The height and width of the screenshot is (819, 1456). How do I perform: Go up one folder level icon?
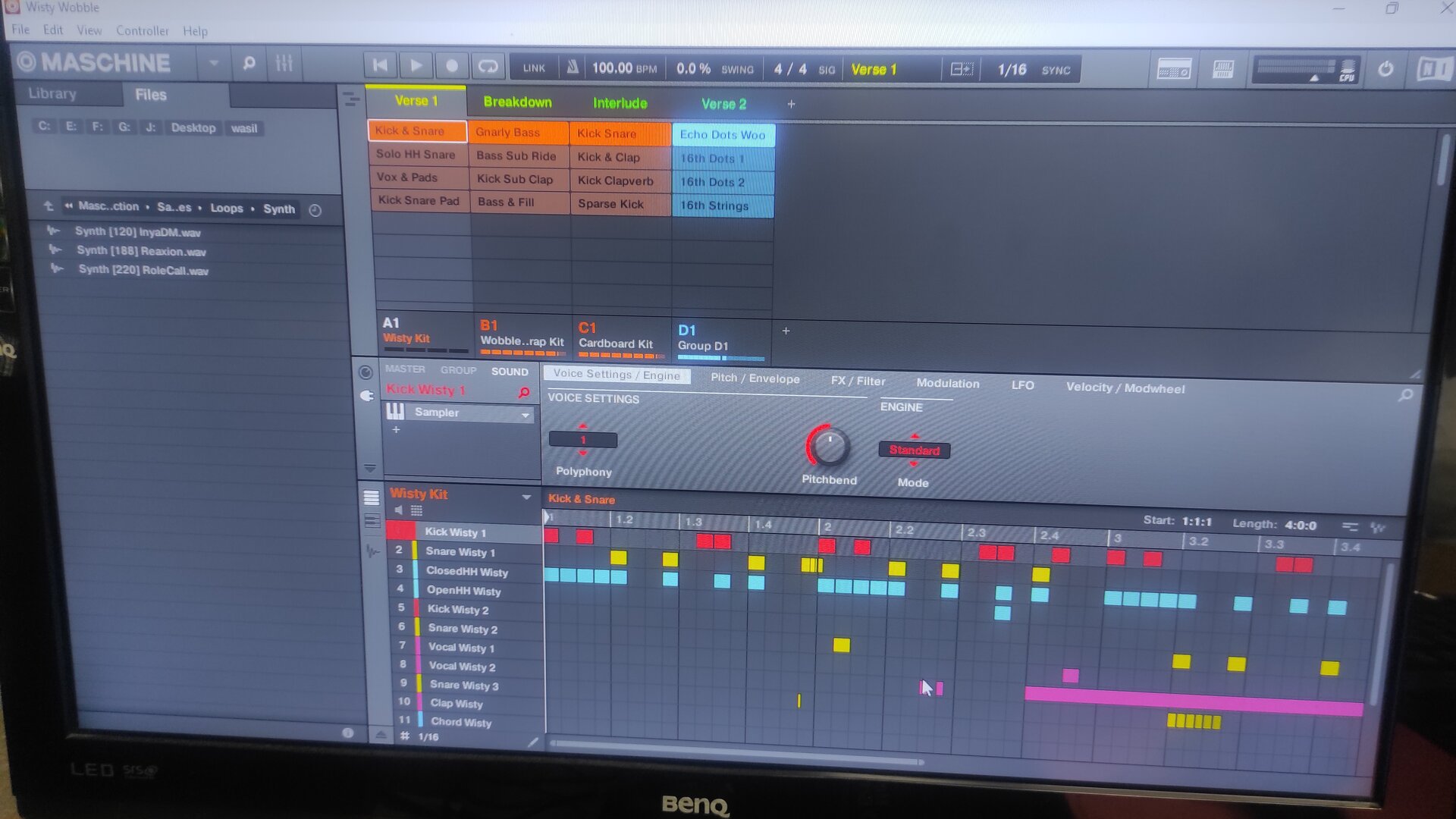tap(48, 206)
